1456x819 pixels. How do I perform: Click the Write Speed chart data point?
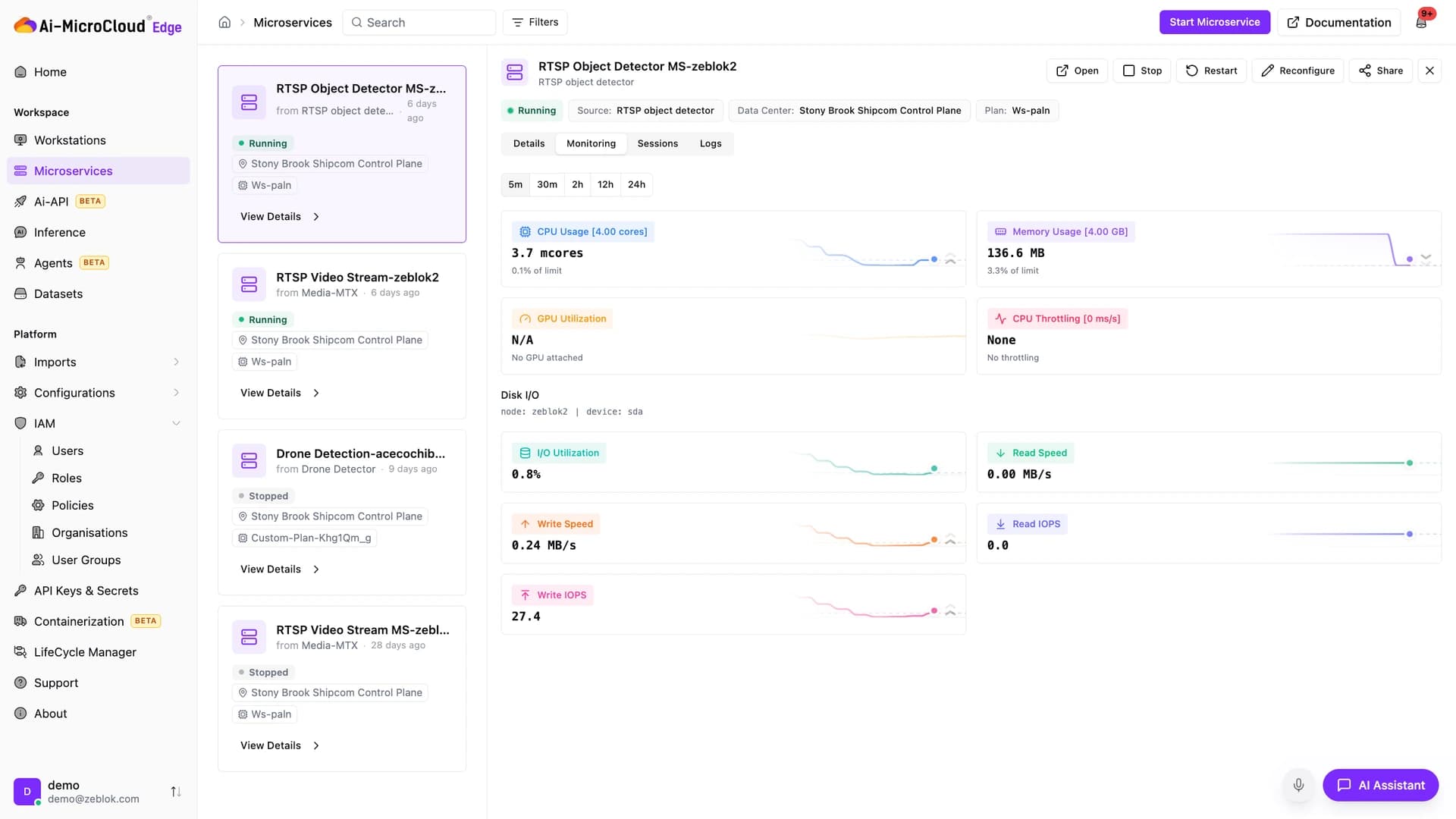(x=934, y=540)
